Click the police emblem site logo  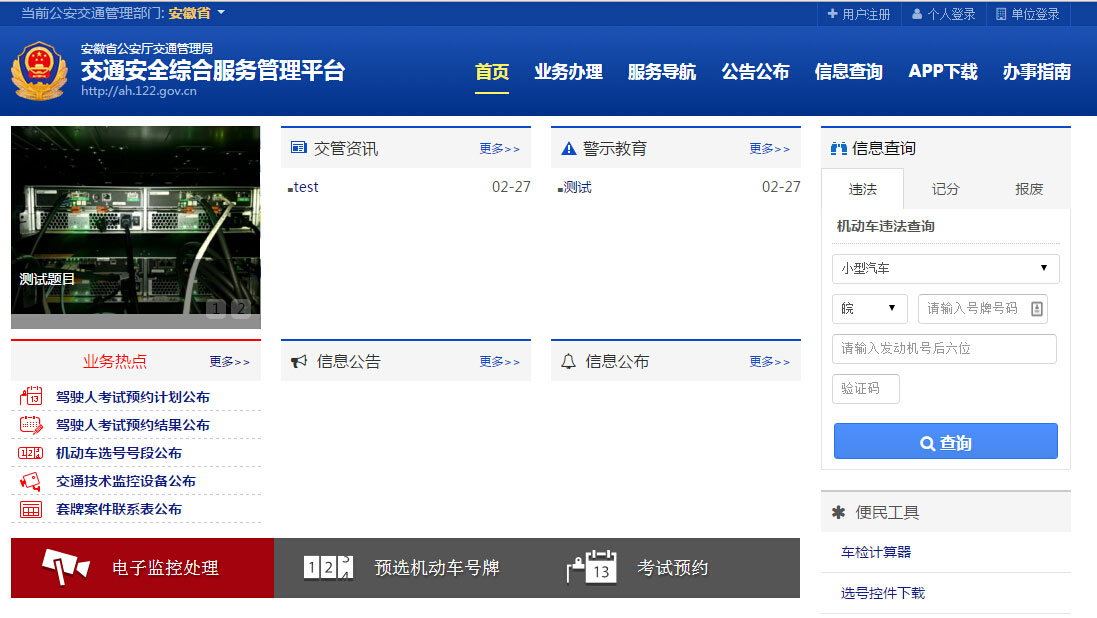point(39,70)
